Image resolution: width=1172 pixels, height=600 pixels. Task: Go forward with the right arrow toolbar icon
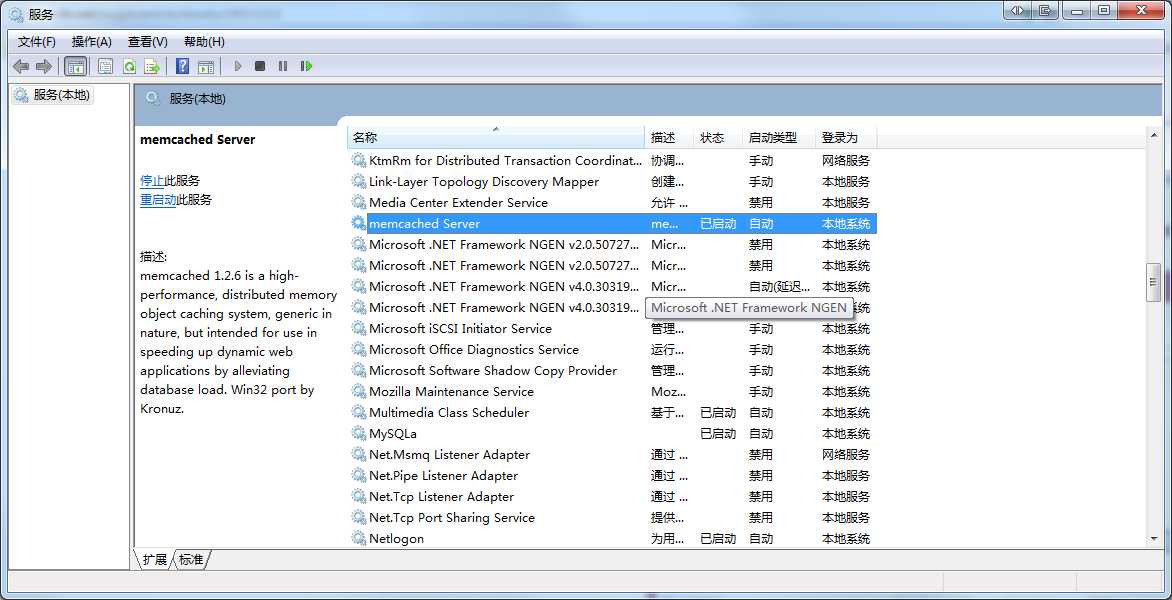[x=44, y=67]
